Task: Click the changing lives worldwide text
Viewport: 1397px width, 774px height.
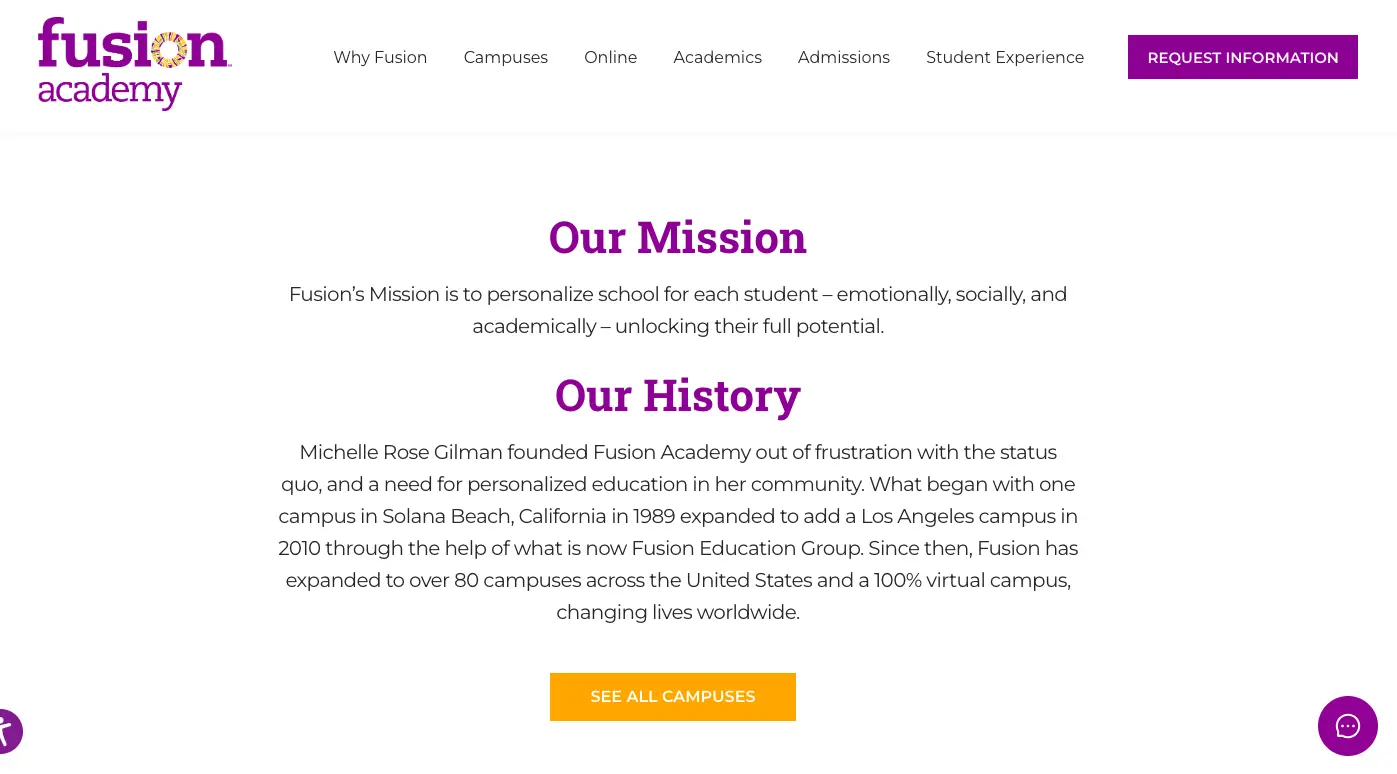Action: pos(677,612)
